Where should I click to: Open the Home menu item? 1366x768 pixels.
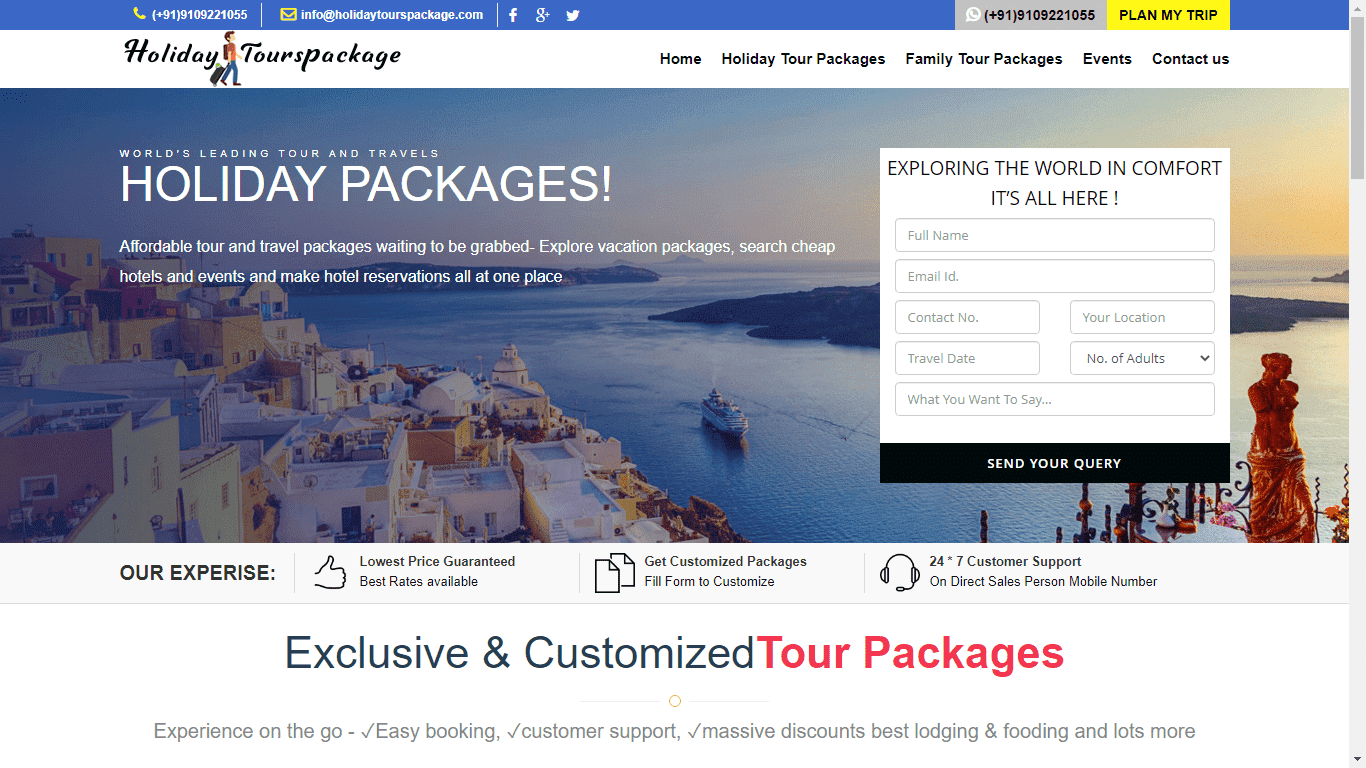(680, 59)
